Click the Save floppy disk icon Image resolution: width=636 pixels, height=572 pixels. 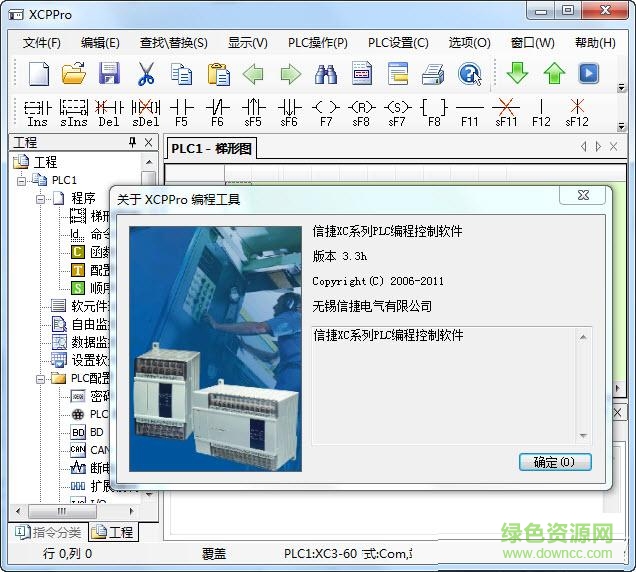click(x=109, y=74)
